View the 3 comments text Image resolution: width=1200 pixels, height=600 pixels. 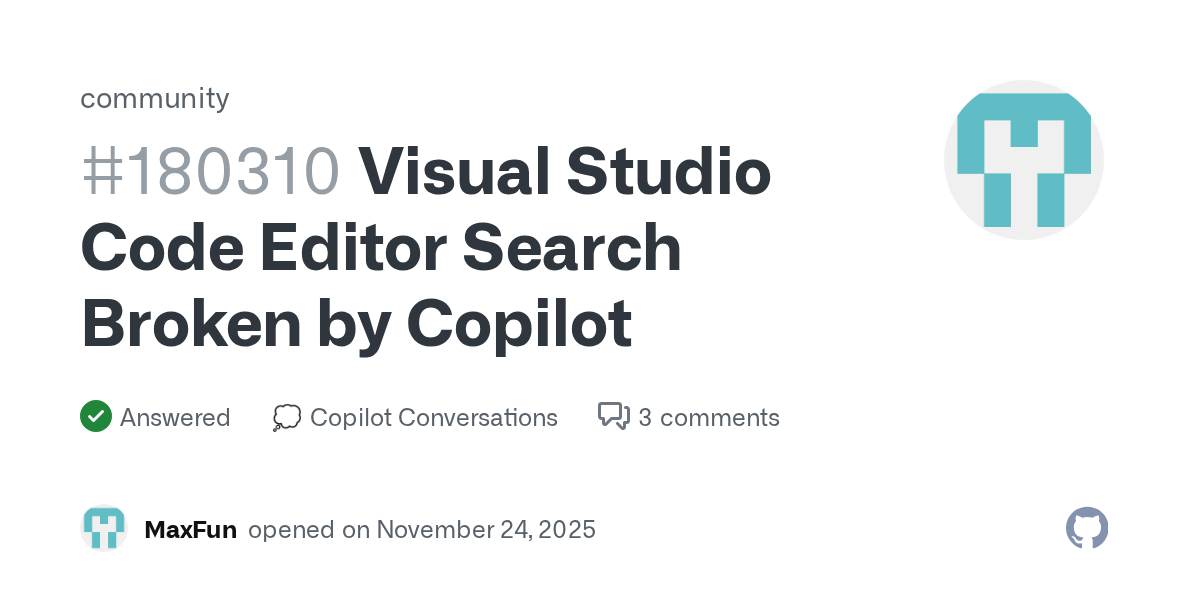(x=709, y=417)
